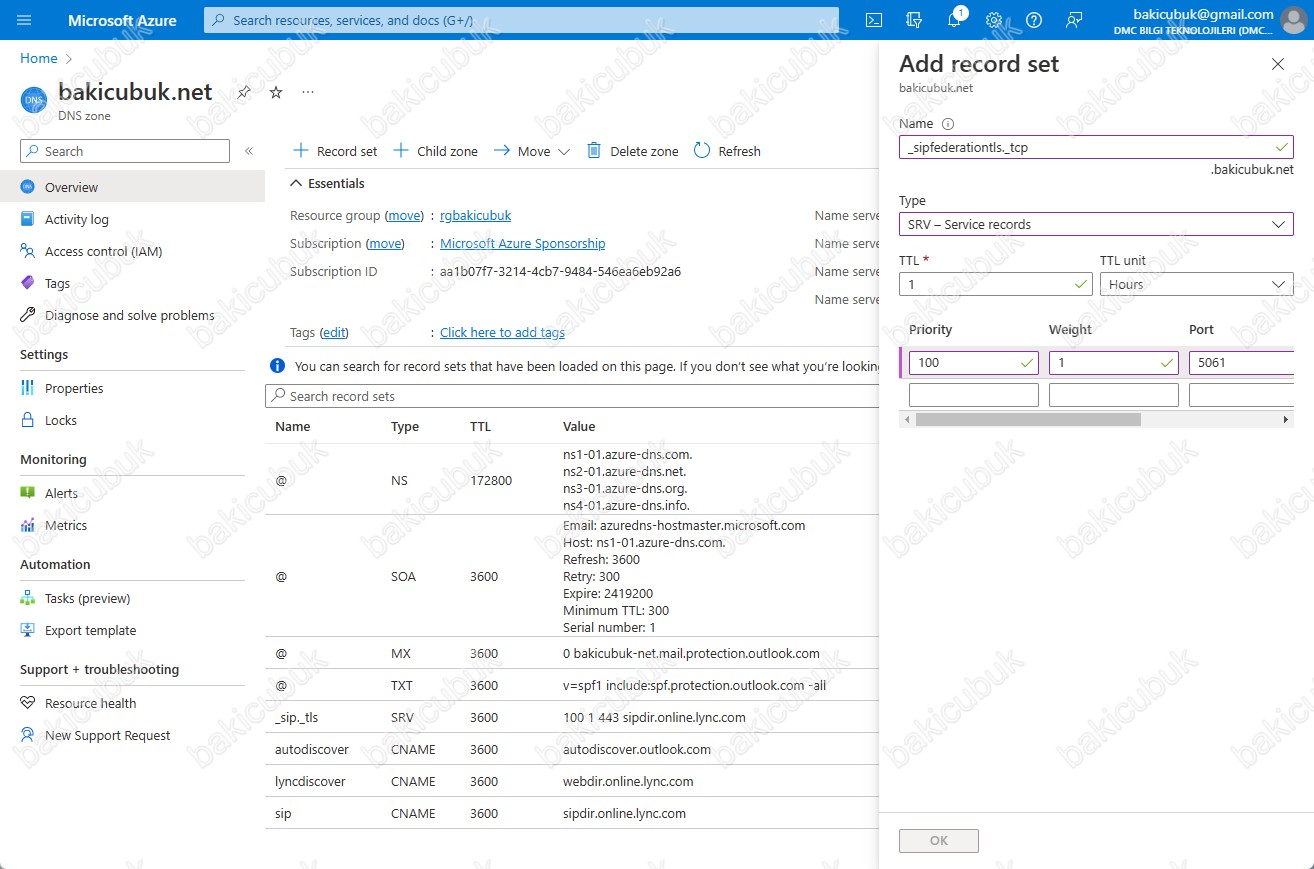Open the Help question mark icon

pos(1034,20)
